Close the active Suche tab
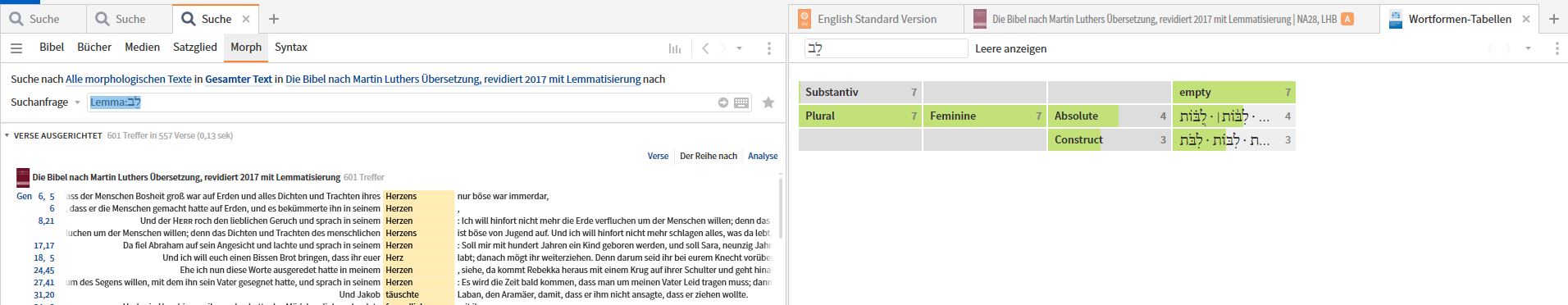This screenshot has height=305, width=1568. point(247,18)
